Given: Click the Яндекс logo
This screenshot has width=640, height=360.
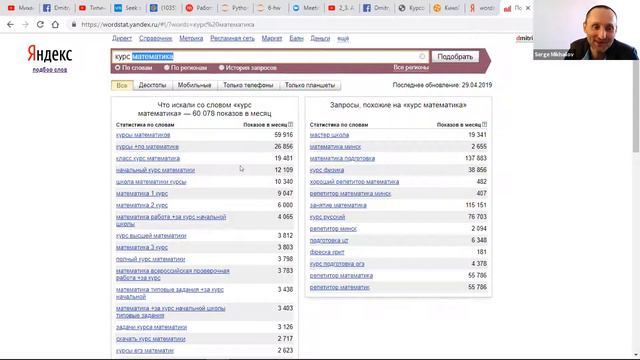Looking at the screenshot, I should [50, 54].
